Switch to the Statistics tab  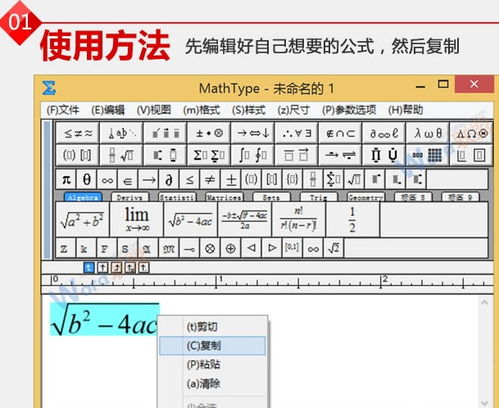(177, 197)
